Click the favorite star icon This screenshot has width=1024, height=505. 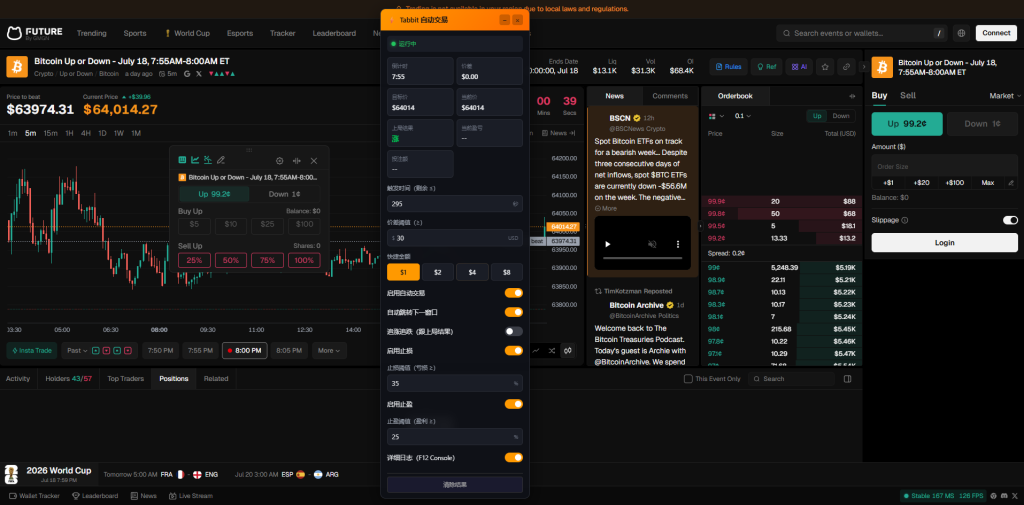click(x=825, y=67)
